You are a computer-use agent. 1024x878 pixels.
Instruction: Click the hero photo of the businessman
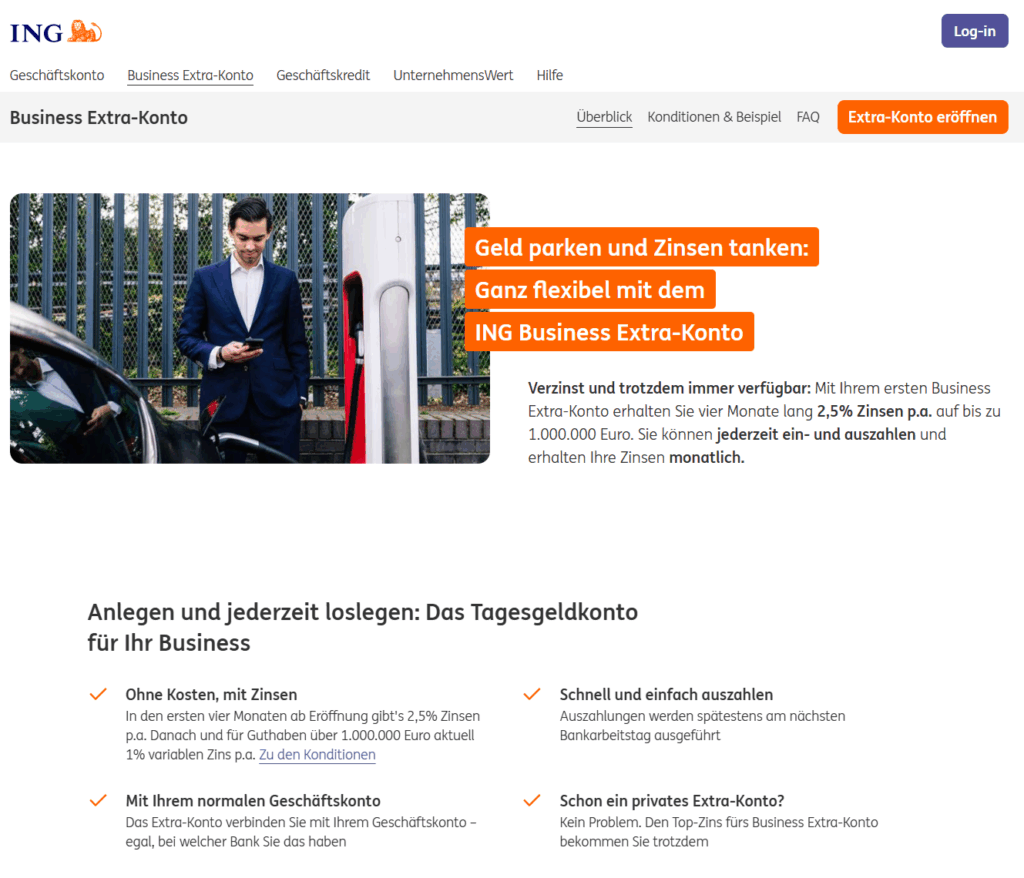(249, 328)
